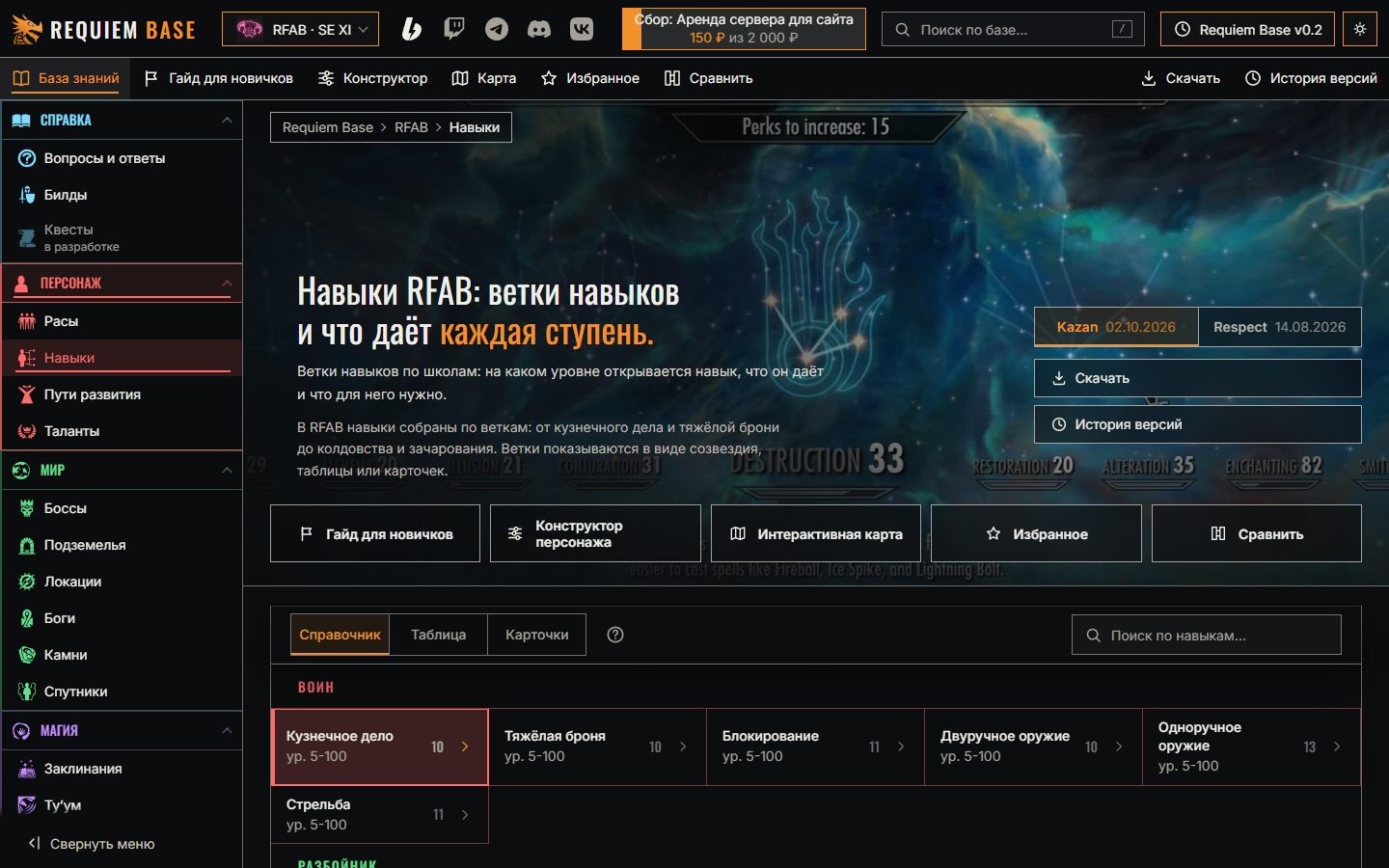The width and height of the screenshot is (1389, 868).
Task: Click the help question-mark icon
Action: (615, 635)
